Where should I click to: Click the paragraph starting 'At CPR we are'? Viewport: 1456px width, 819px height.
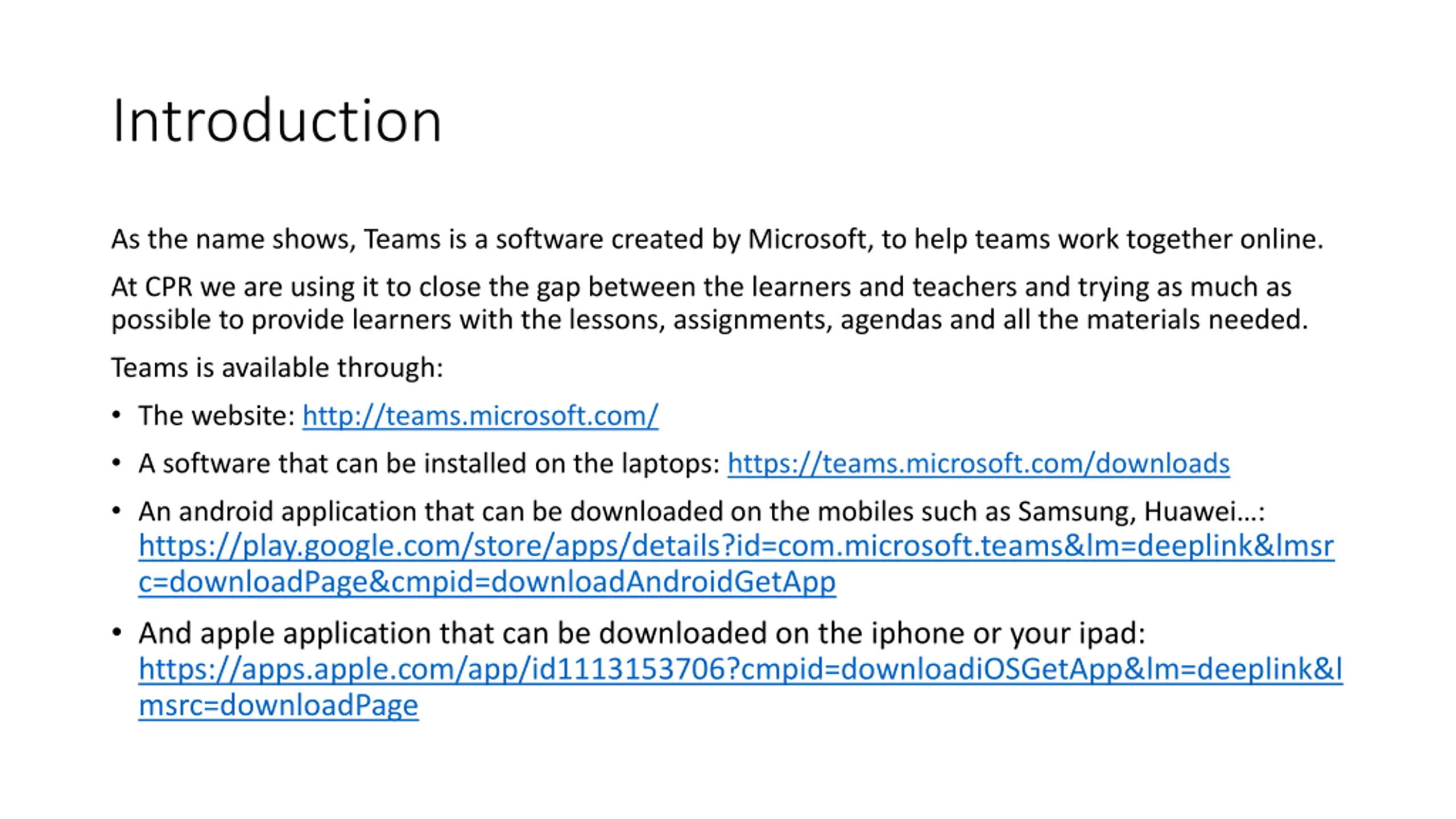click(709, 303)
